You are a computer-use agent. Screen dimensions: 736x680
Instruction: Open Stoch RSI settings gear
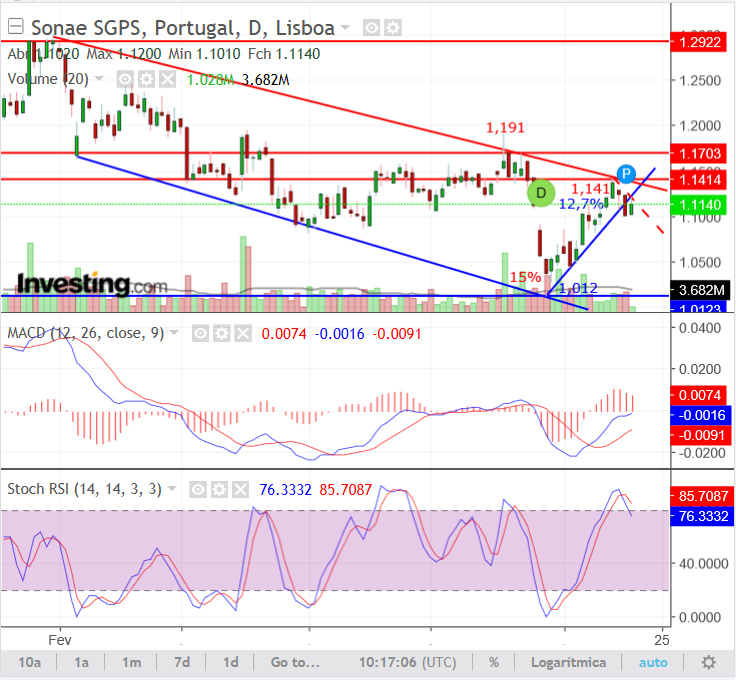tap(219, 490)
